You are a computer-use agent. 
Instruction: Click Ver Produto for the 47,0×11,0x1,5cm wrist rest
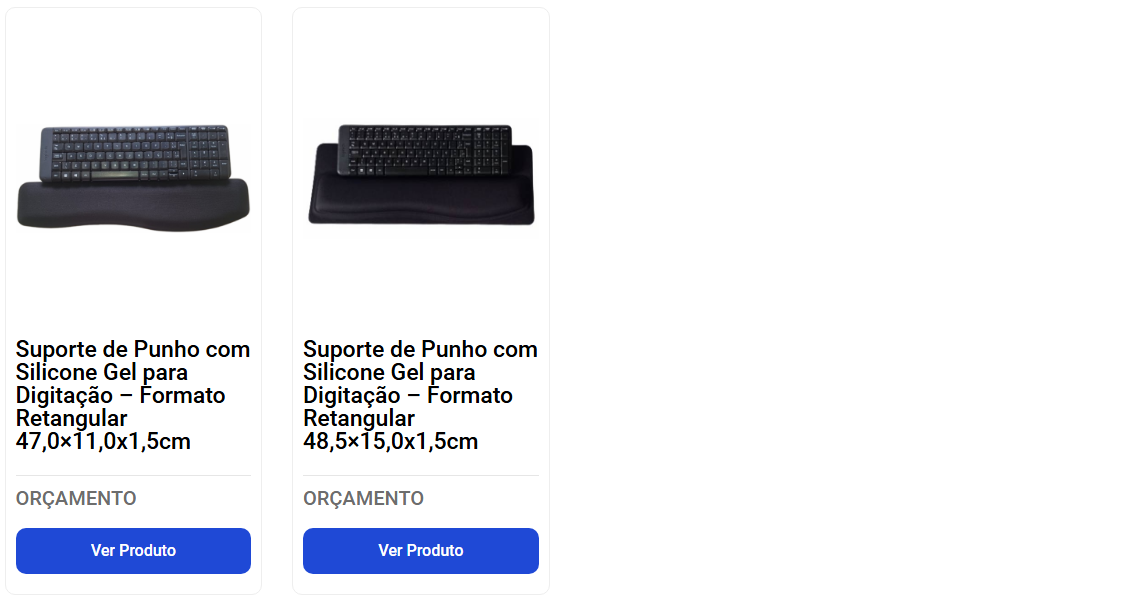(x=133, y=551)
